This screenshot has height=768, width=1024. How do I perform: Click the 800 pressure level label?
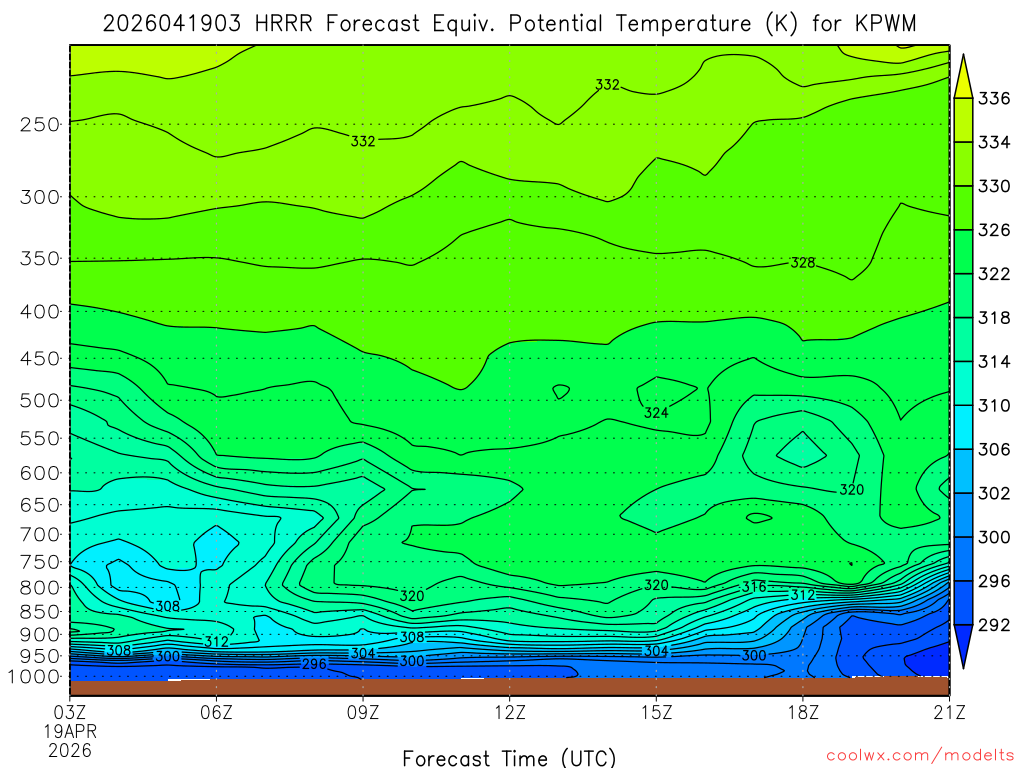[40, 588]
